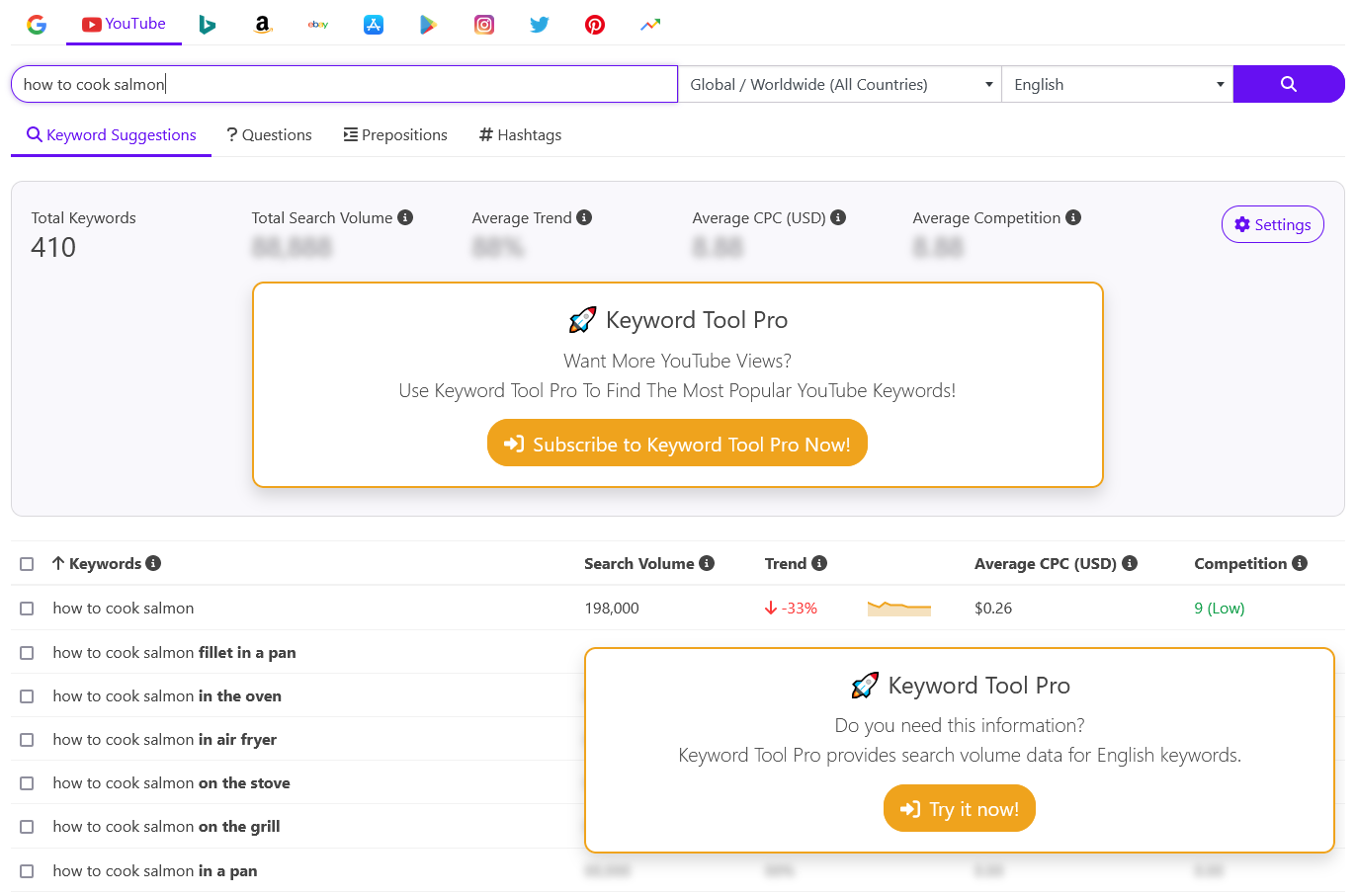This screenshot has height=896, width=1356.
Task: Open the English language dropdown
Action: click(x=1118, y=84)
